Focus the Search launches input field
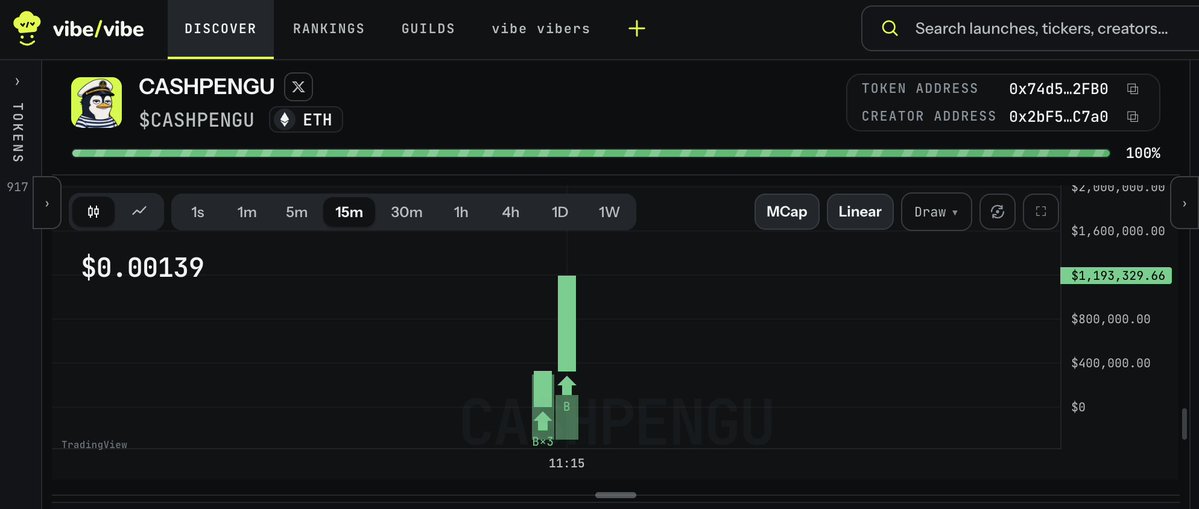The width and height of the screenshot is (1199, 509). click(x=1030, y=29)
